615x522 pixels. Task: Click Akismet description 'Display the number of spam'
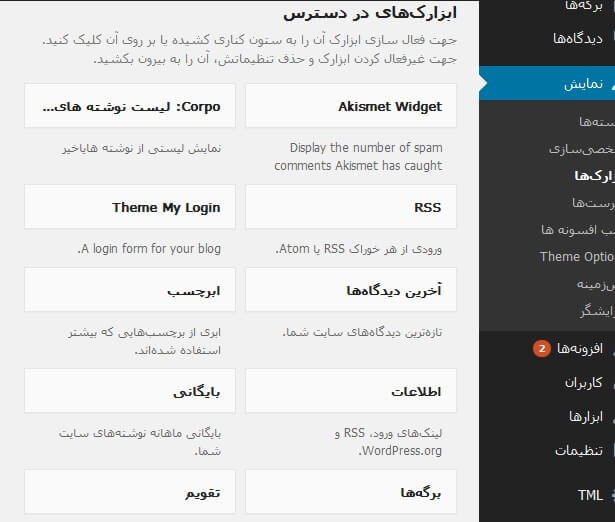pos(366,148)
